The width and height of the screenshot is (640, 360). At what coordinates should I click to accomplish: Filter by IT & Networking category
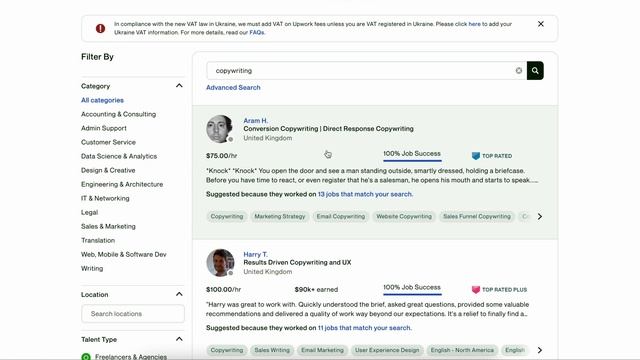pos(105,198)
